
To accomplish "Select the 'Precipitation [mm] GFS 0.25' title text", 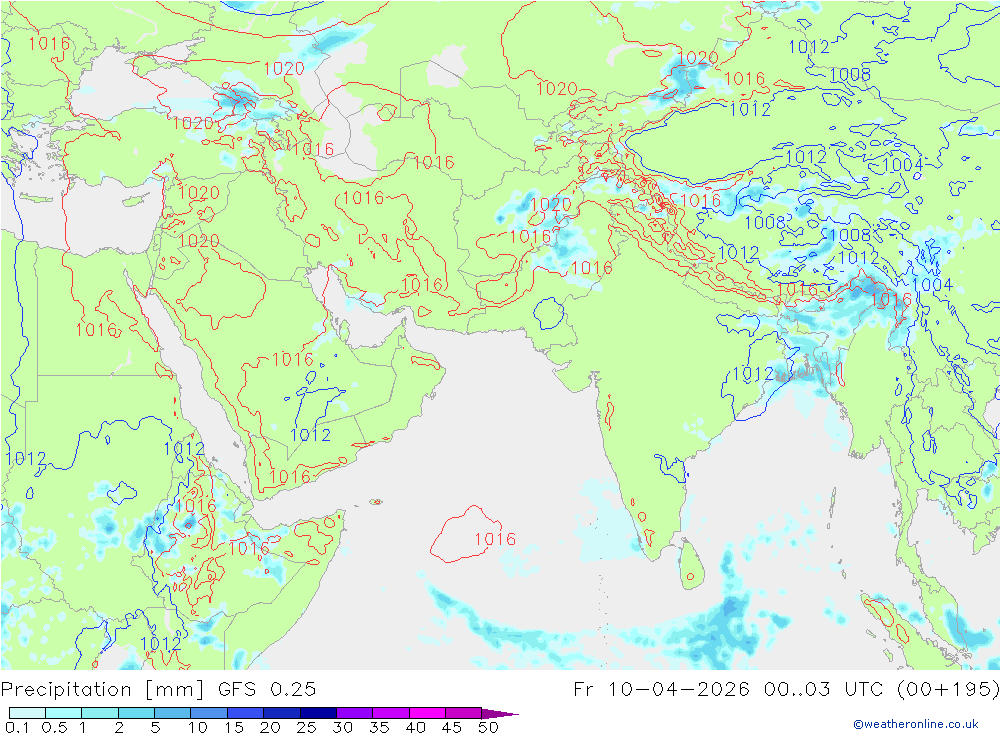I will [x=158, y=690].
